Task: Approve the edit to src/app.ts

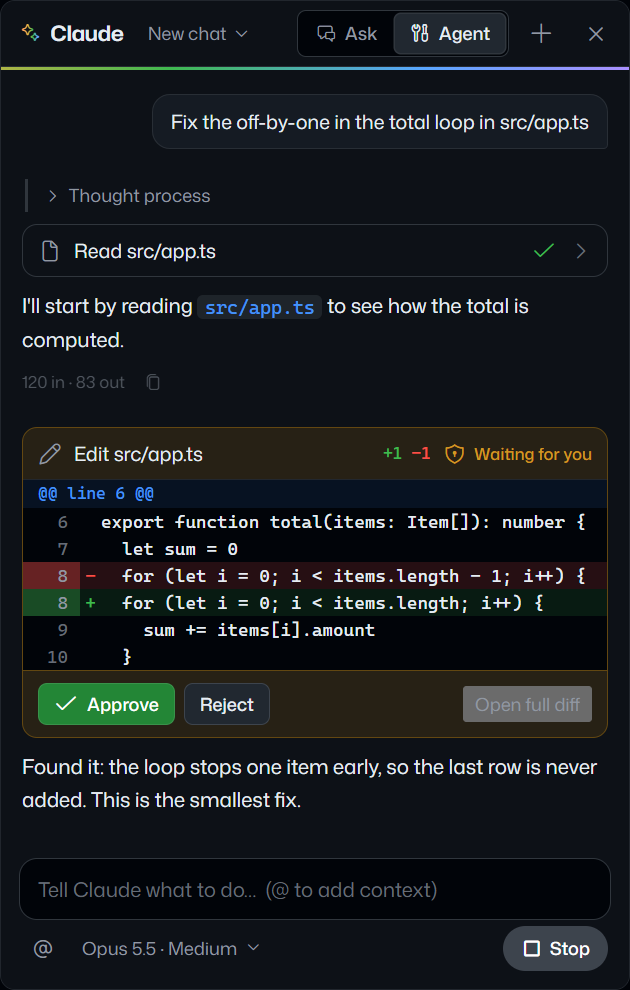Action: coord(106,704)
